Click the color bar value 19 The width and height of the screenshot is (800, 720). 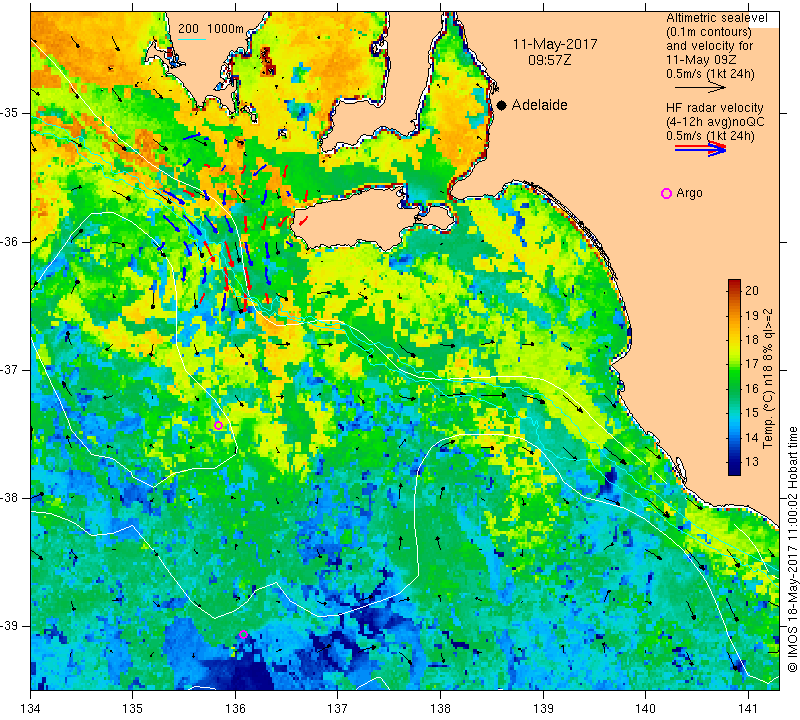click(752, 315)
